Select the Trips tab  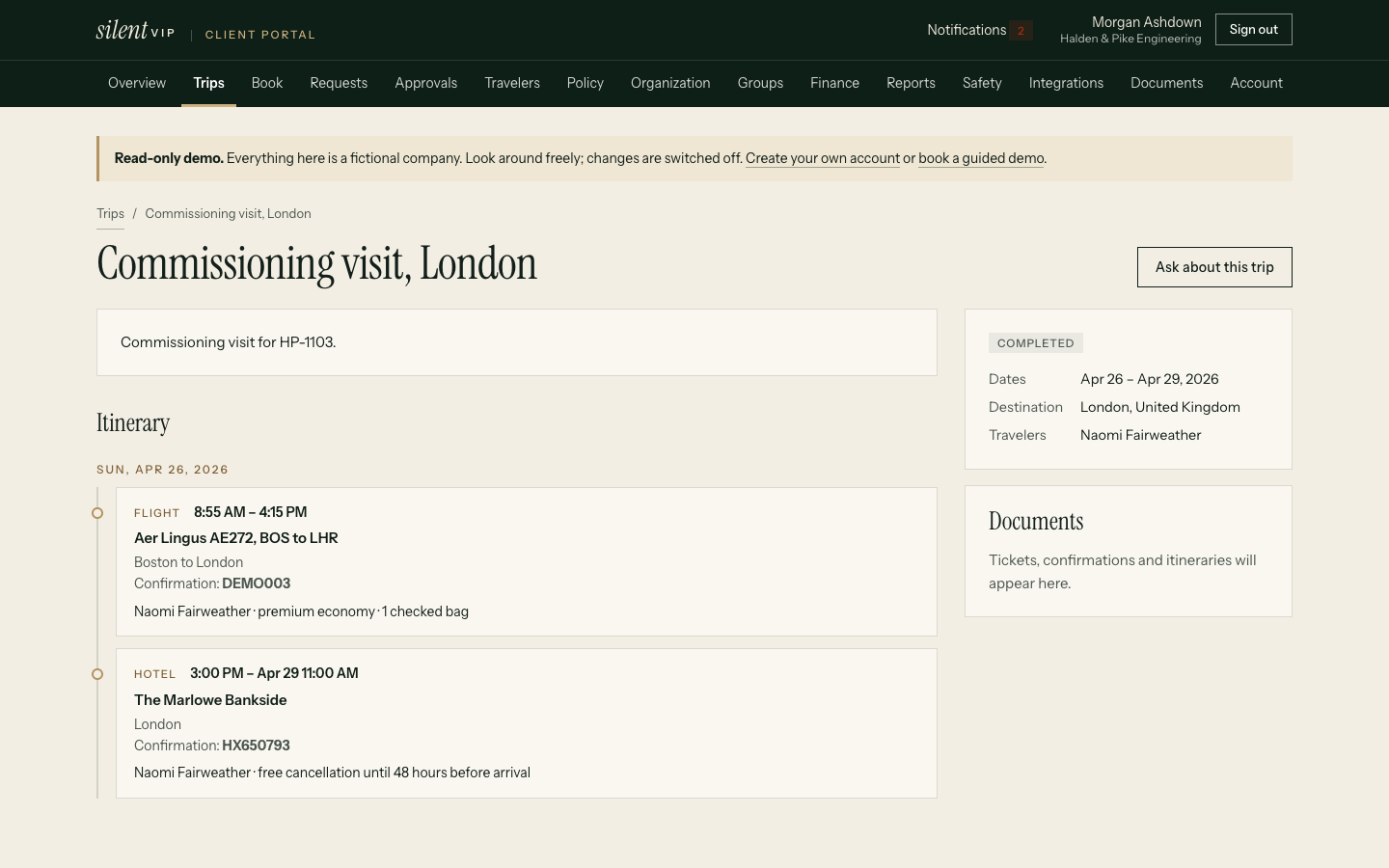208,83
